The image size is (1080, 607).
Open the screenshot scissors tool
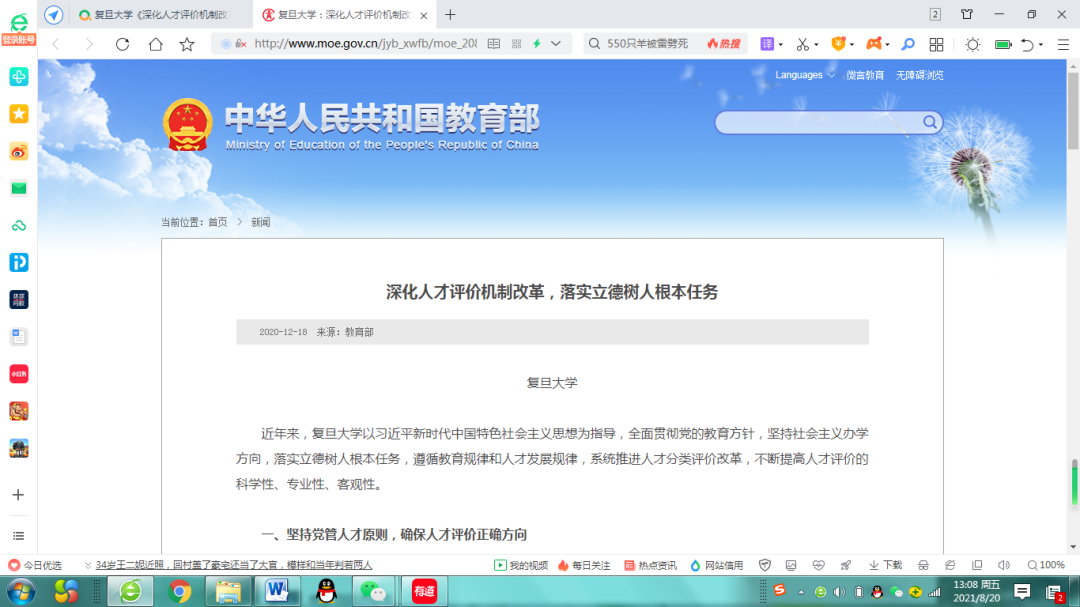point(802,44)
